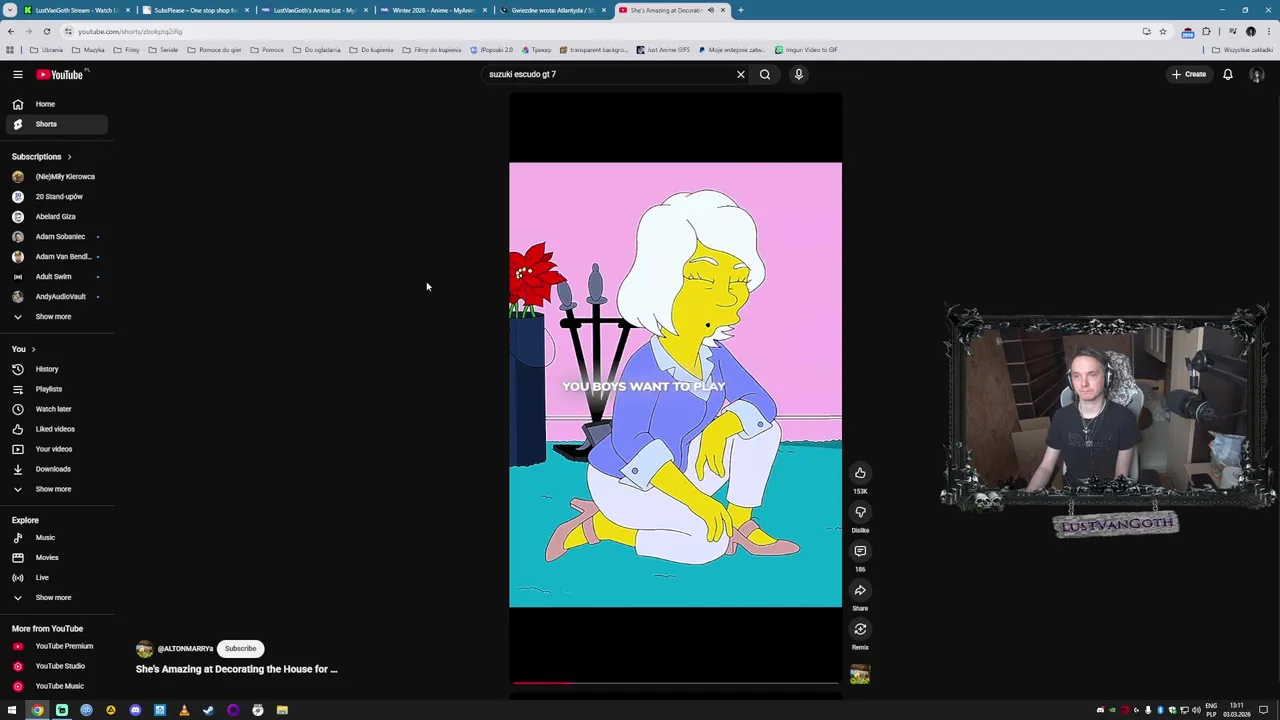
Task: Seek on the Shorts progress bar
Action: (x=675, y=683)
